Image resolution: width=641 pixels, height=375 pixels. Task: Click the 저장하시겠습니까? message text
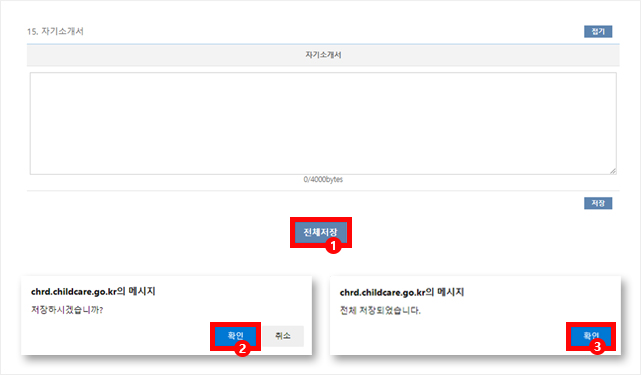click(67, 310)
